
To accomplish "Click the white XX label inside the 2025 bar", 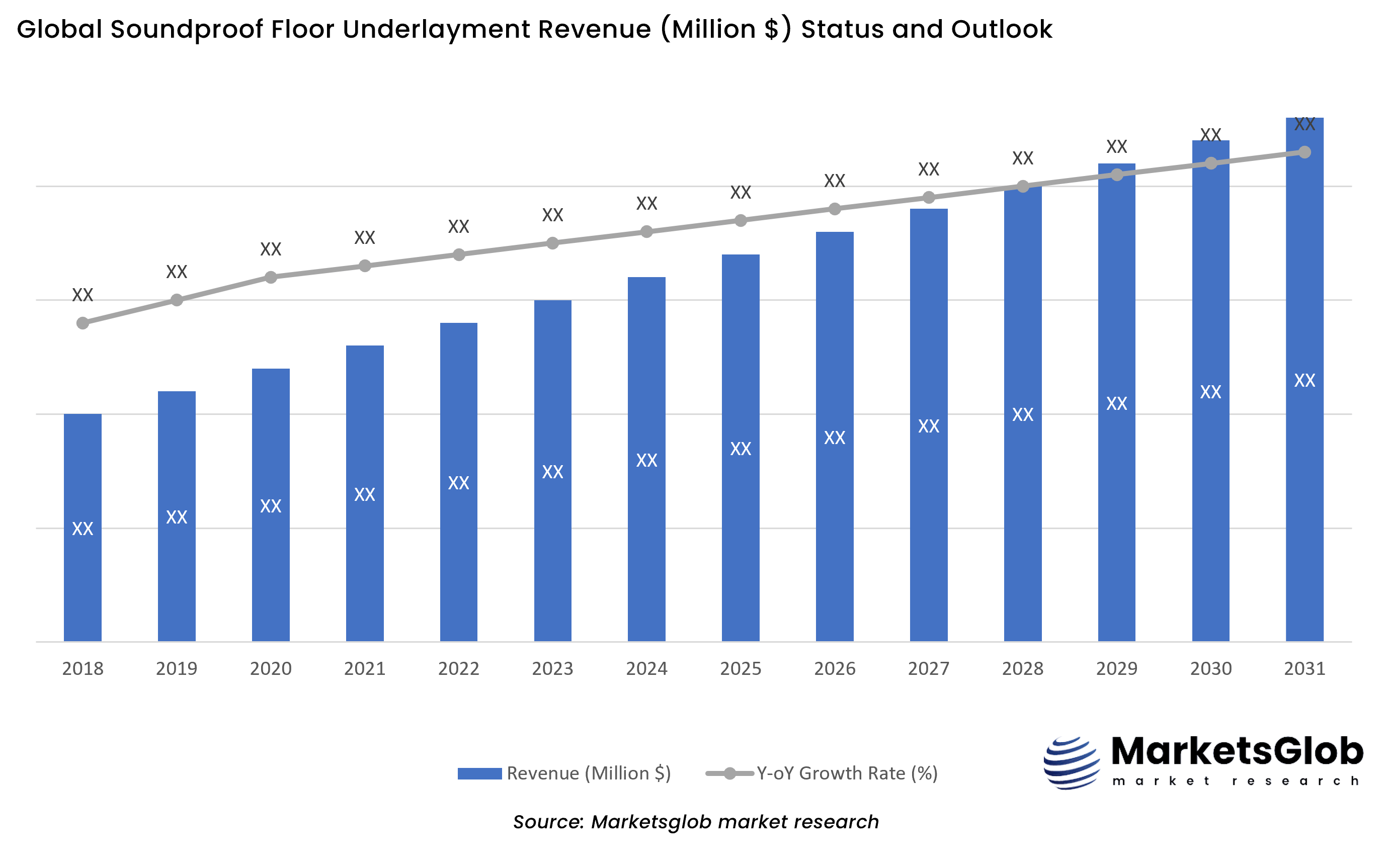I will tap(741, 449).
